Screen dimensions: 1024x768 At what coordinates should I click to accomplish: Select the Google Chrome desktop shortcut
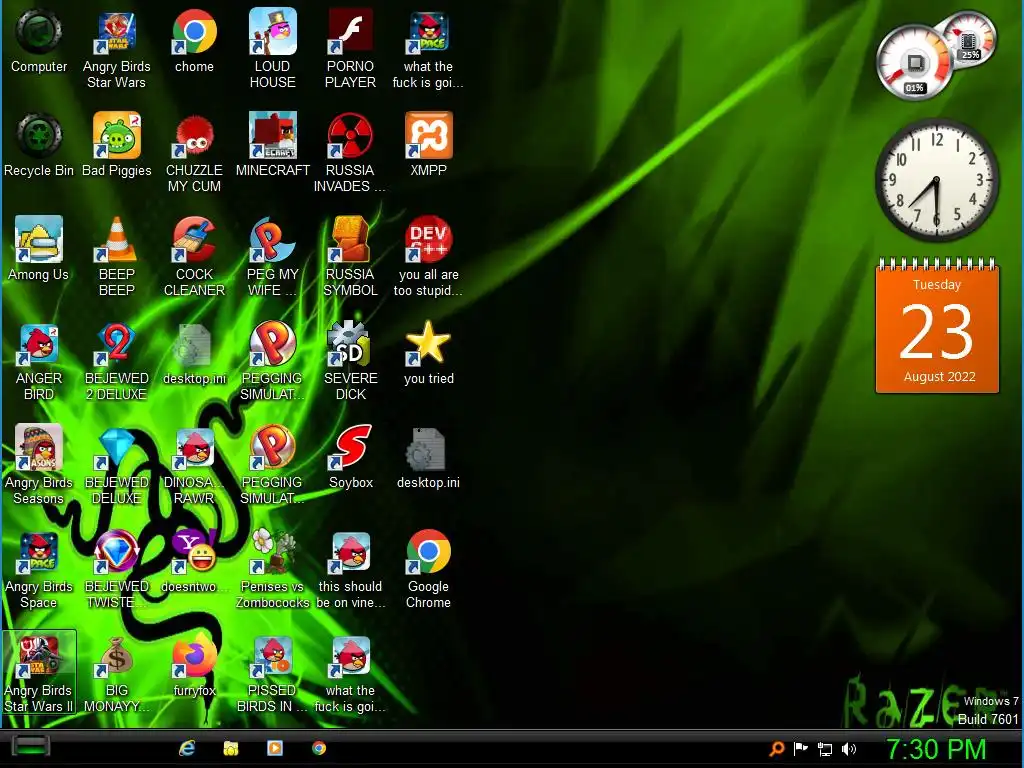[x=428, y=569]
